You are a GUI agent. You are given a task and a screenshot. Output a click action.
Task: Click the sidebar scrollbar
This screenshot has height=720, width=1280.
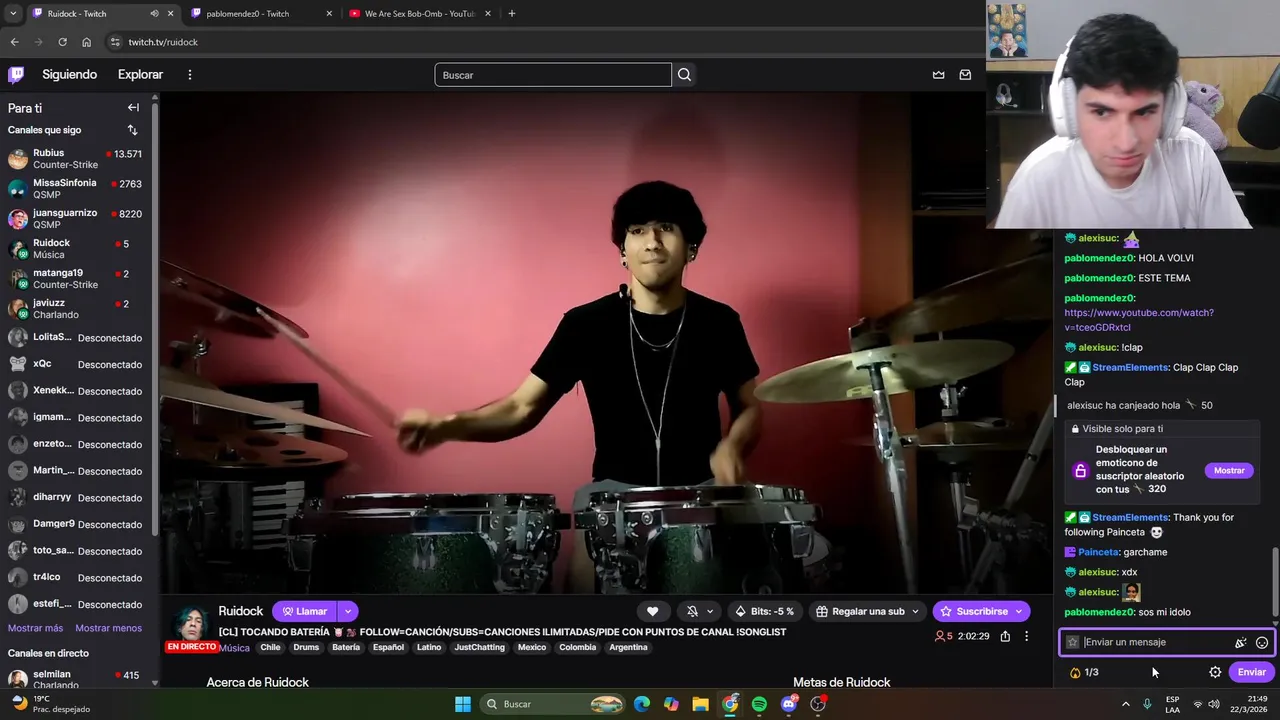click(155, 320)
